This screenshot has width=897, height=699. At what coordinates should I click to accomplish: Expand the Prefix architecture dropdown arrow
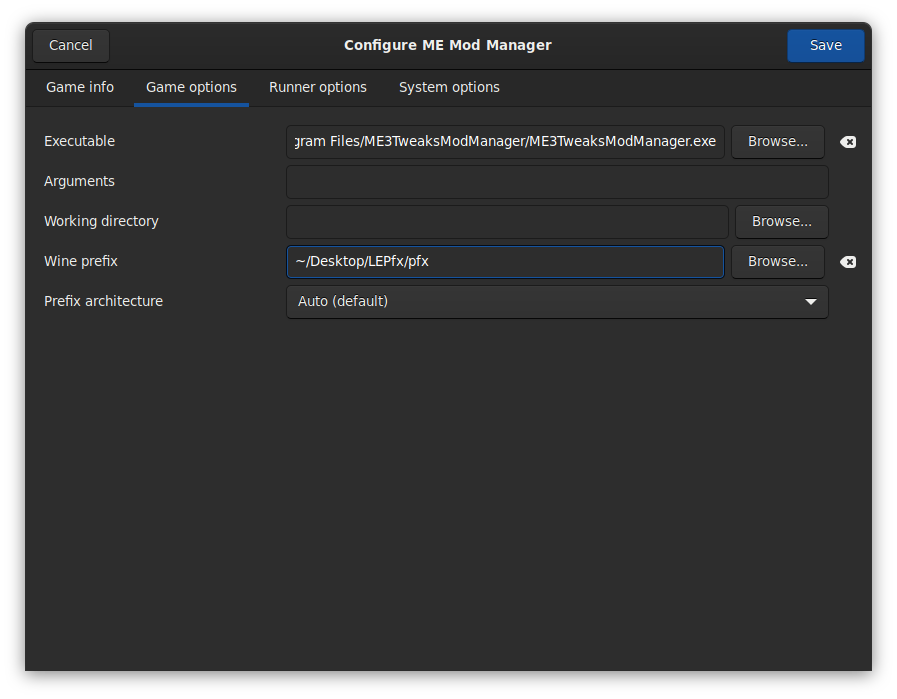811,302
